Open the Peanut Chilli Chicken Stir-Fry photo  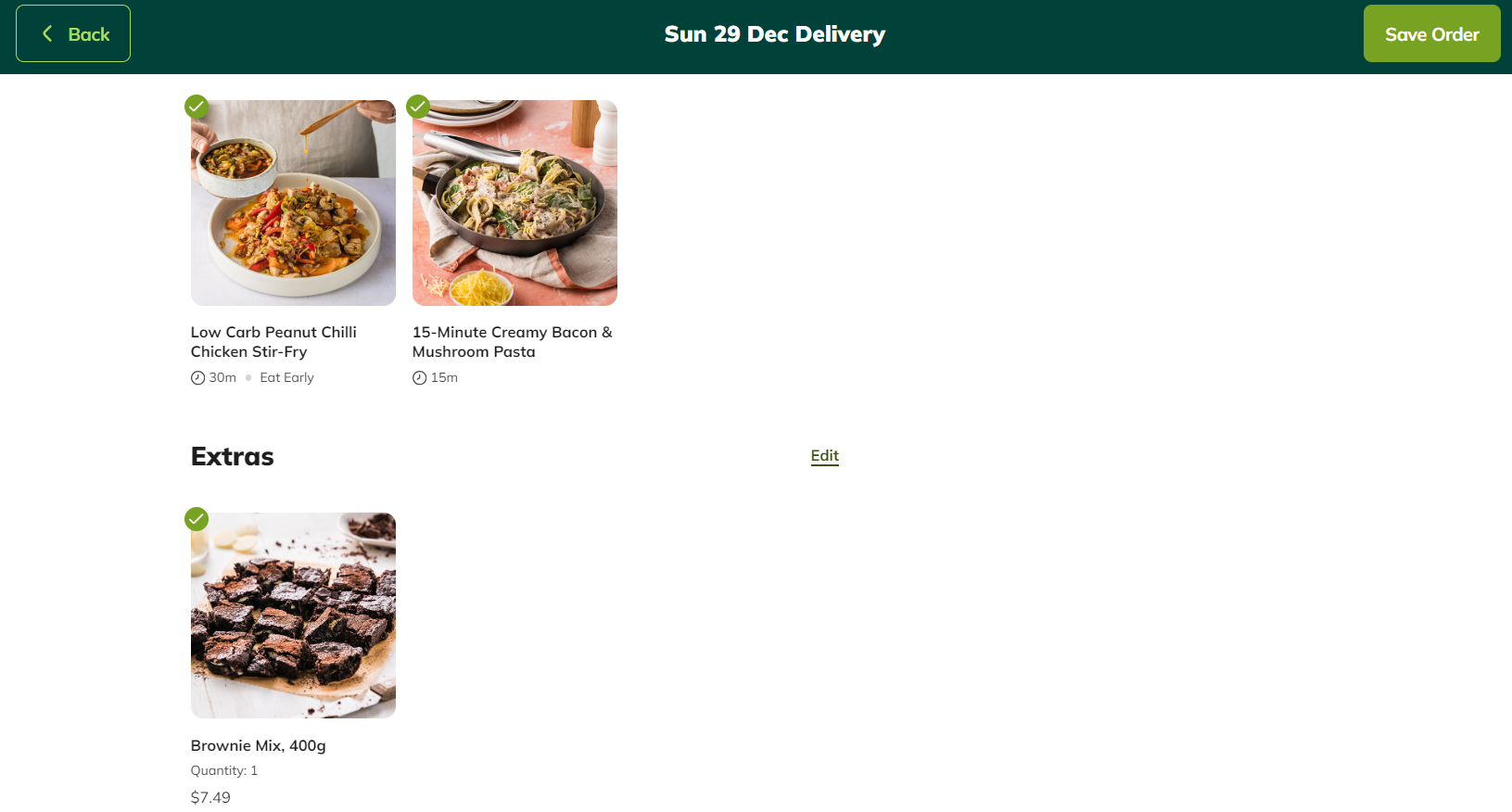293,203
